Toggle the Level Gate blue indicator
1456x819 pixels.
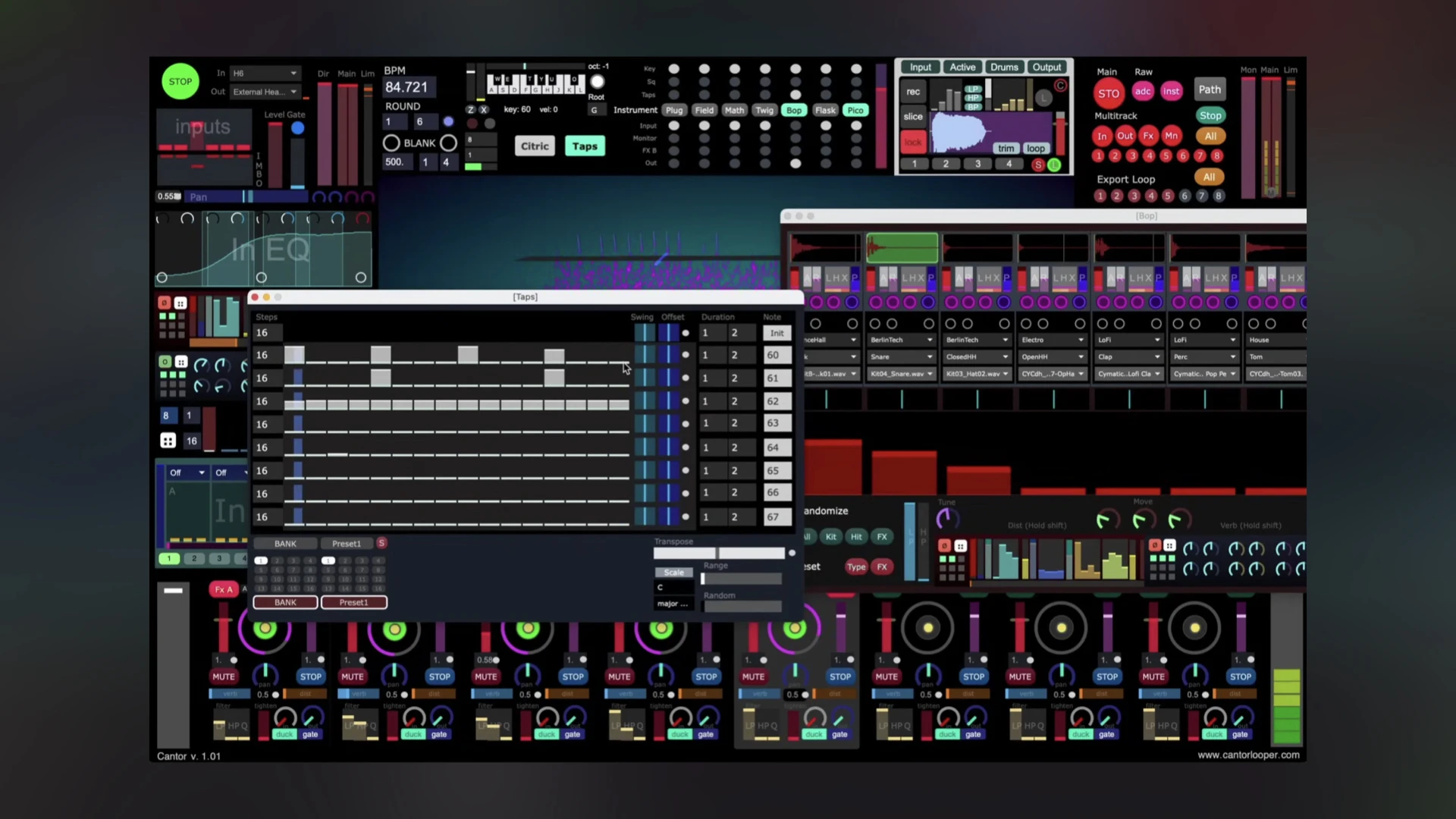pos(298,128)
